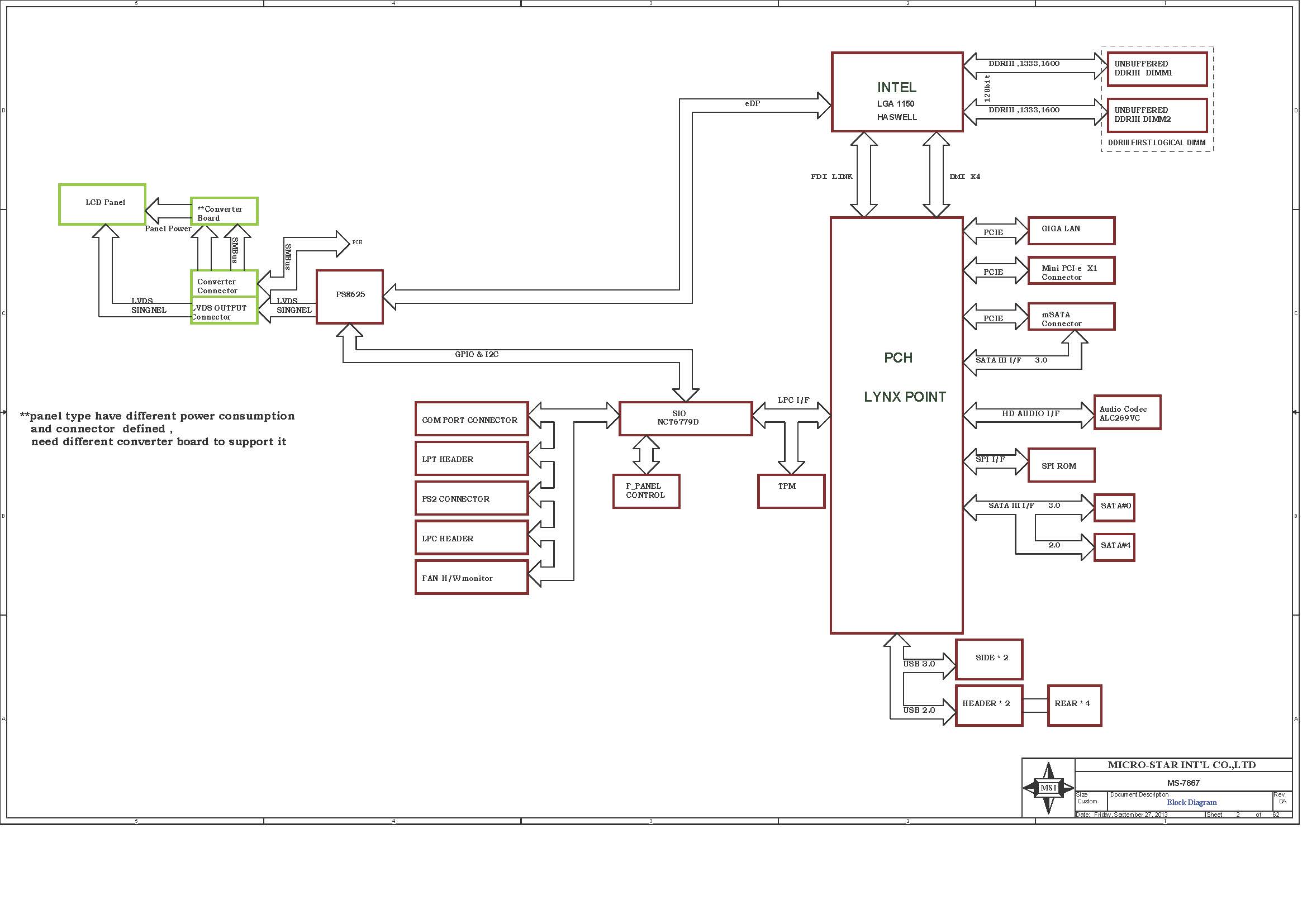The width and height of the screenshot is (1307, 924).
Task: Click the 'SPI I/F' label
Action: tap(991, 459)
